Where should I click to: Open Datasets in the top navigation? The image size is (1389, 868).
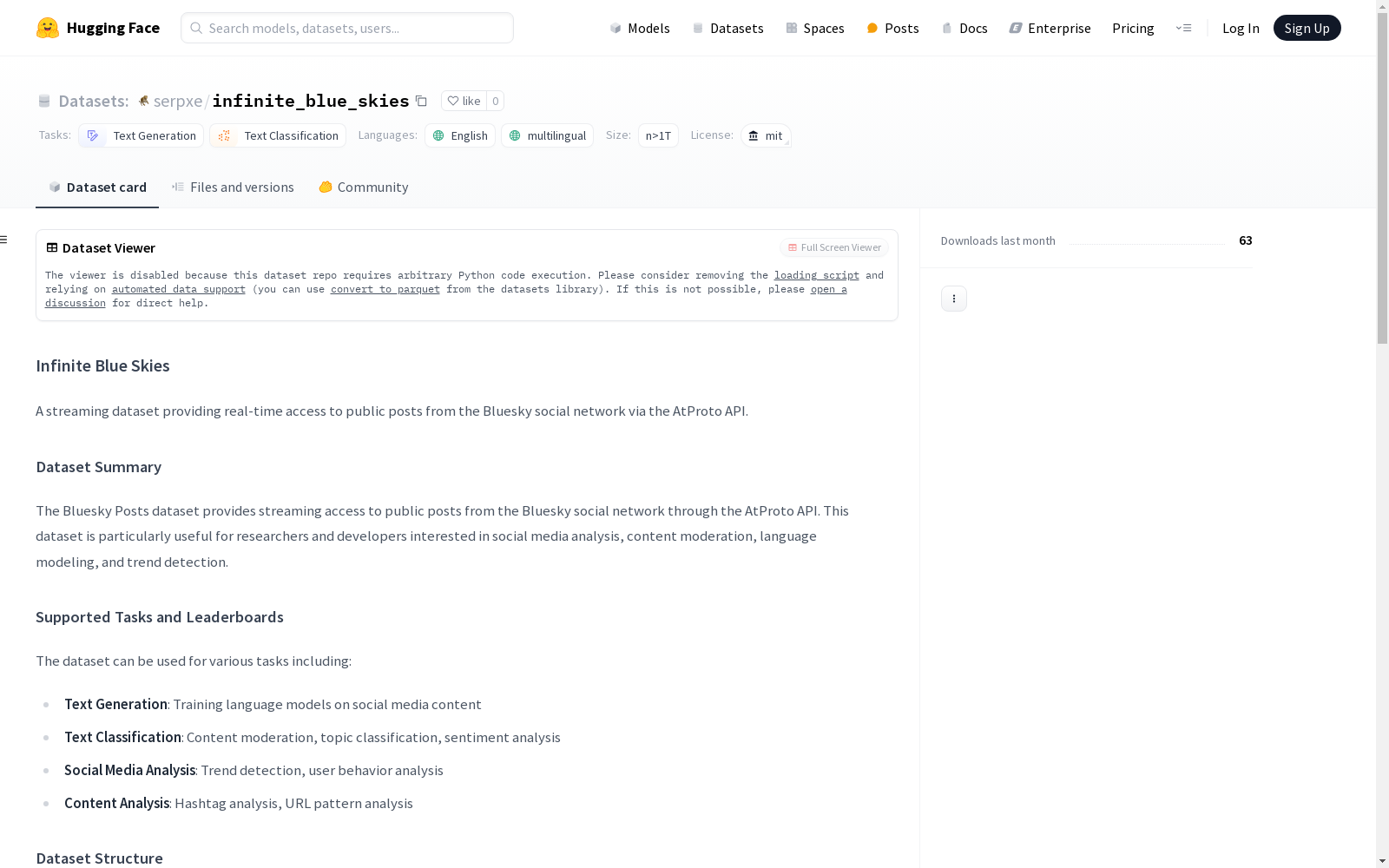727,28
